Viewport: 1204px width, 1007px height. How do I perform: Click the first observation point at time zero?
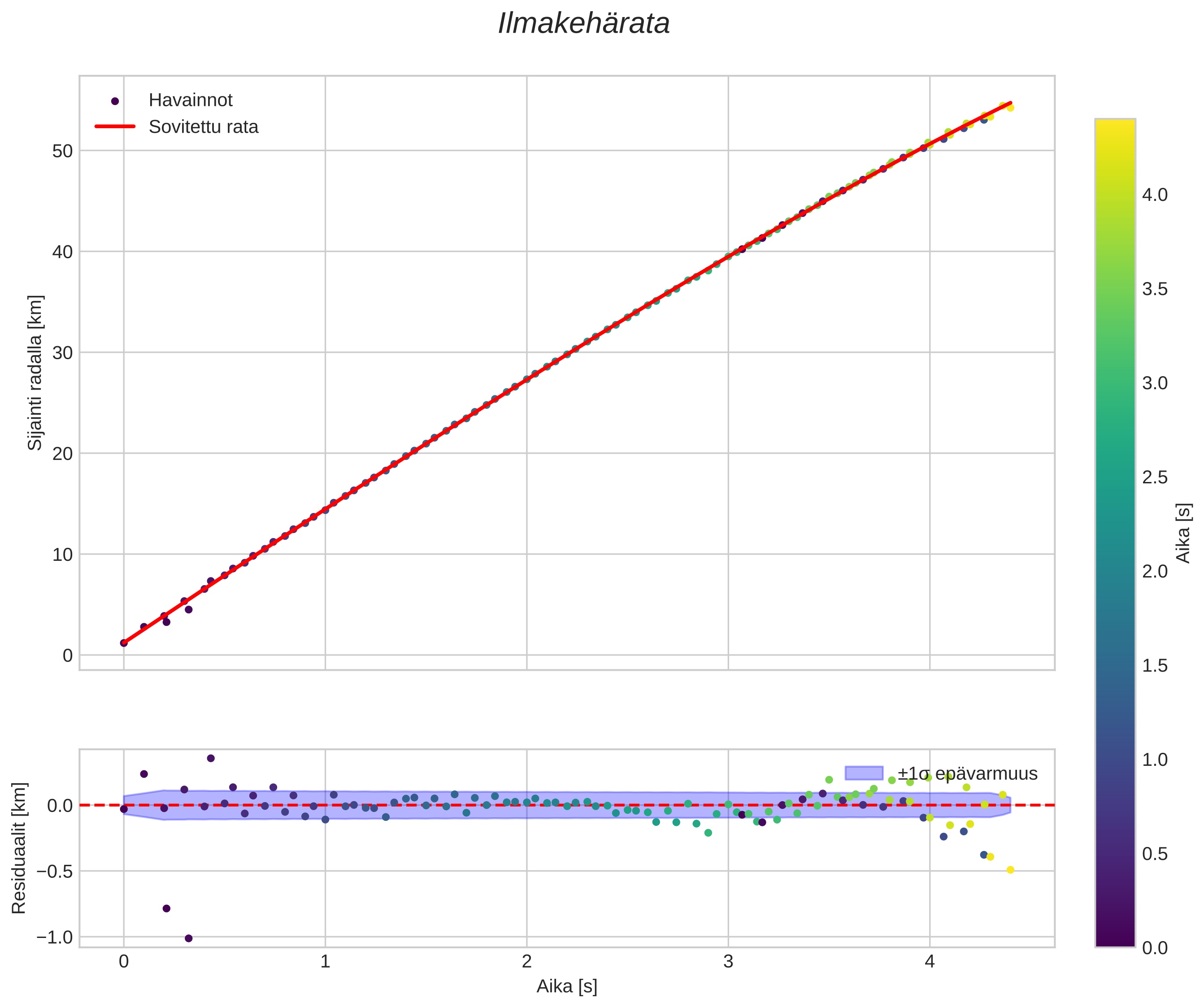(124, 643)
